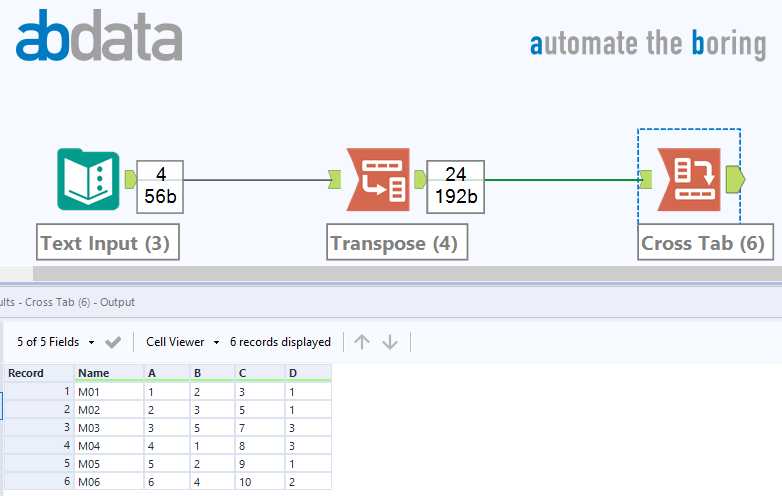Select the M06 name cell
The image size is (782, 496).
pos(109,482)
